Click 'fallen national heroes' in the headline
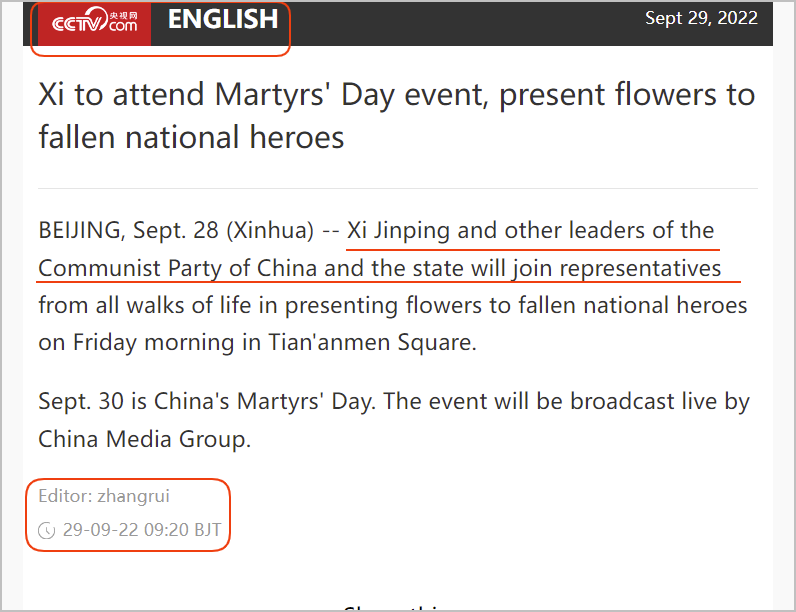The height and width of the screenshot is (612, 796). click(x=191, y=138)
